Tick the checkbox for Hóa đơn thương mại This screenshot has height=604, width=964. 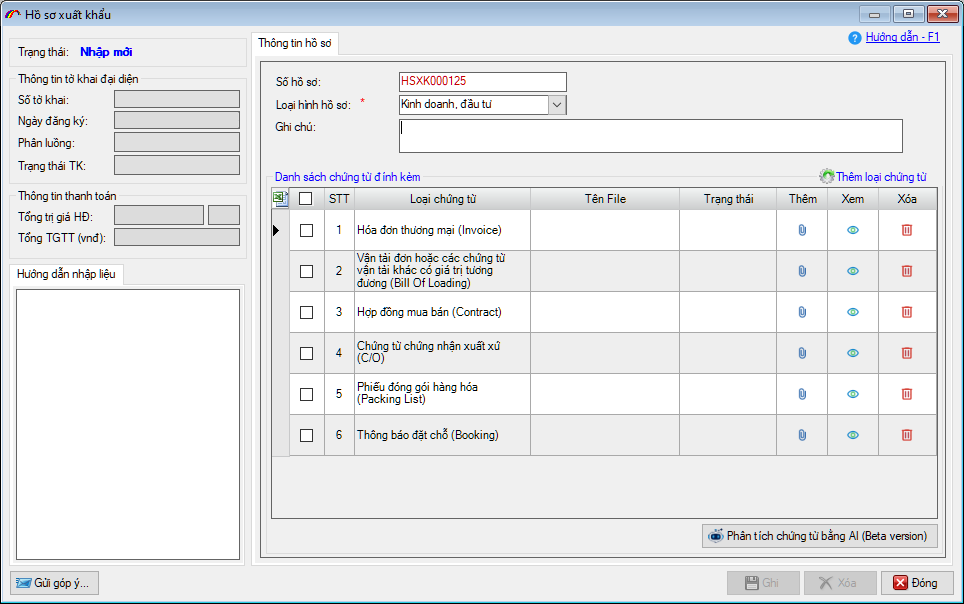coord(307,230)
